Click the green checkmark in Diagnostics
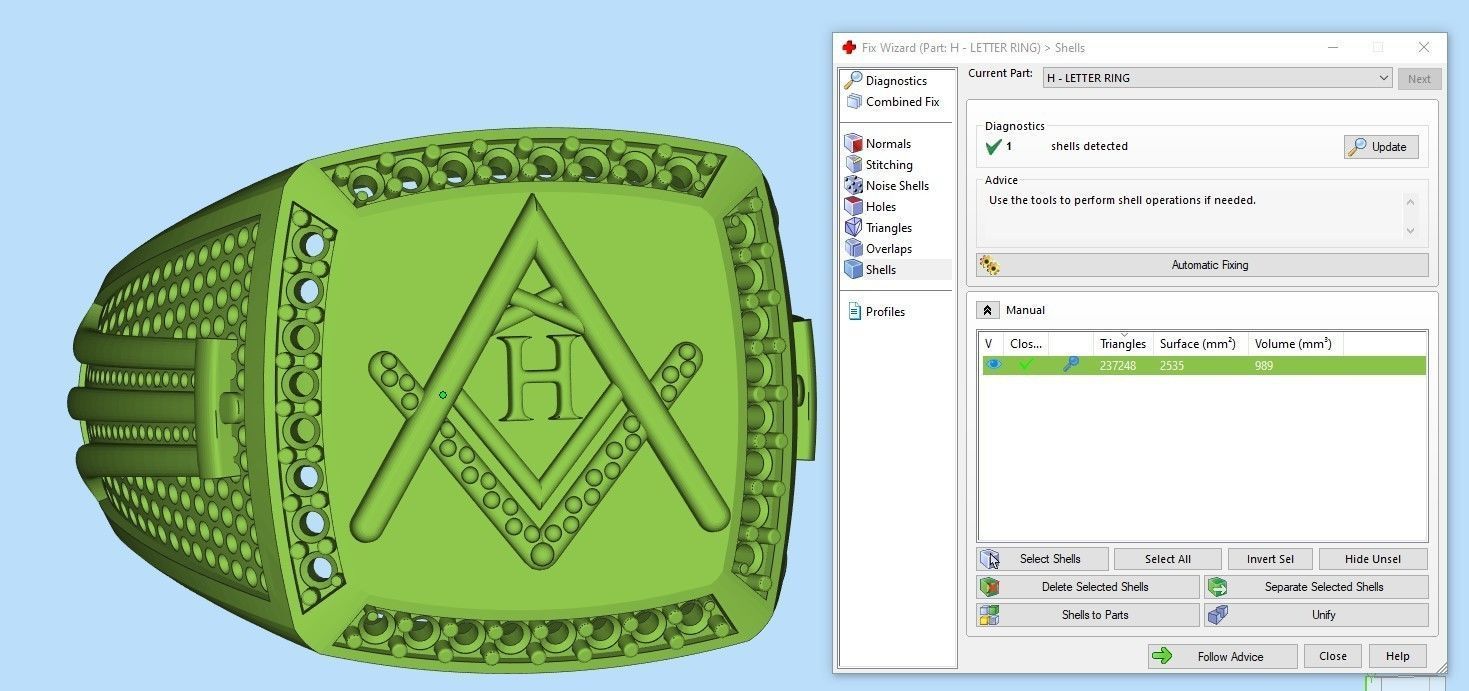Screen dimensions: 1469x691 [x=993, y=147]
